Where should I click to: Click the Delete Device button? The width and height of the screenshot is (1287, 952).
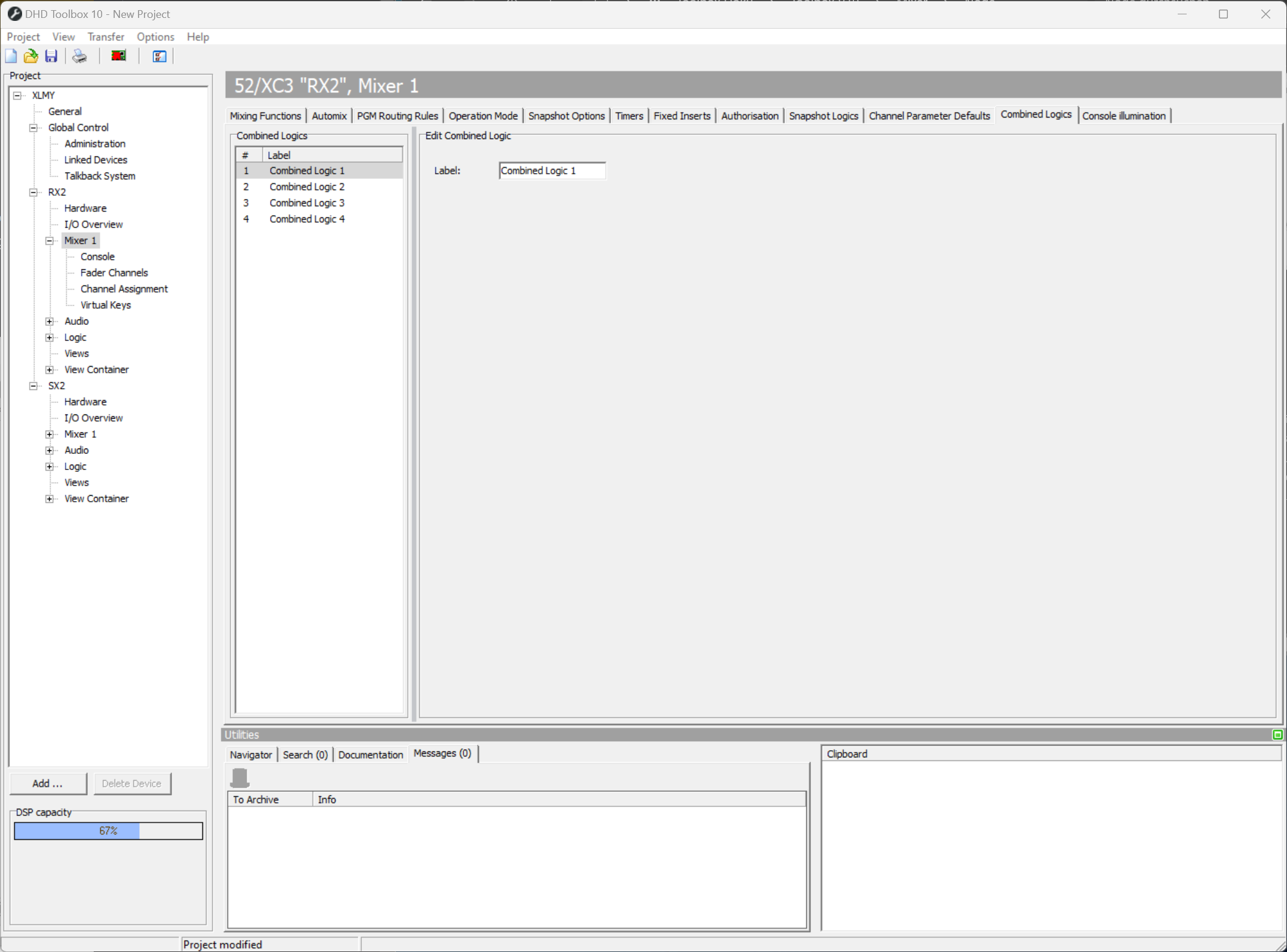(x=132, y=783)
